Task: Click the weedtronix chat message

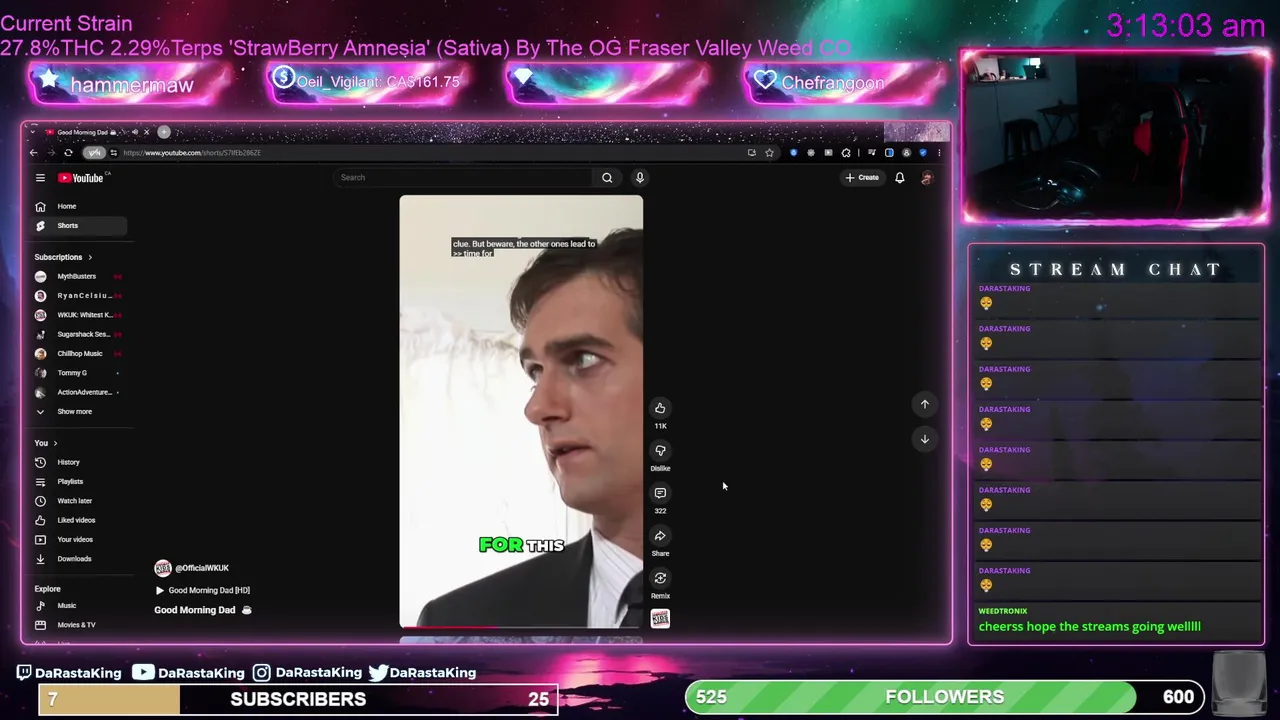Action: [1089, 627]
